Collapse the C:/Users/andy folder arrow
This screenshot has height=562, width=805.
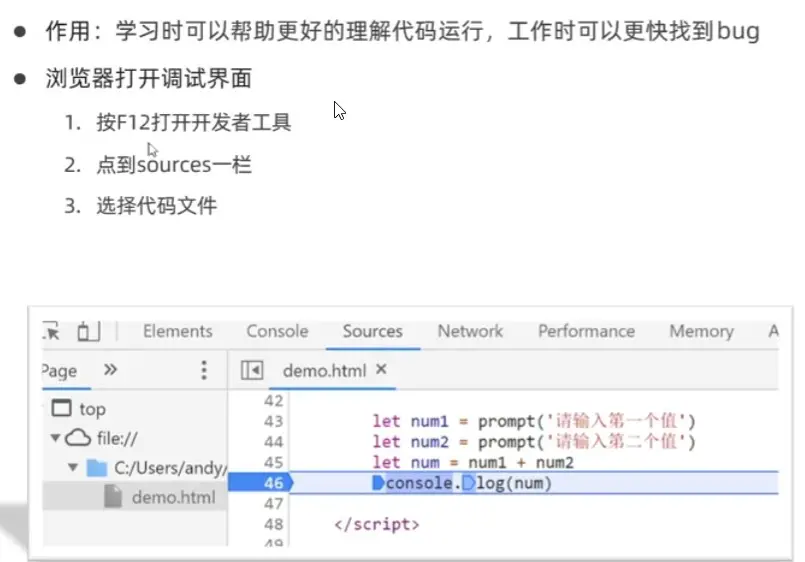tap(73, 467)
